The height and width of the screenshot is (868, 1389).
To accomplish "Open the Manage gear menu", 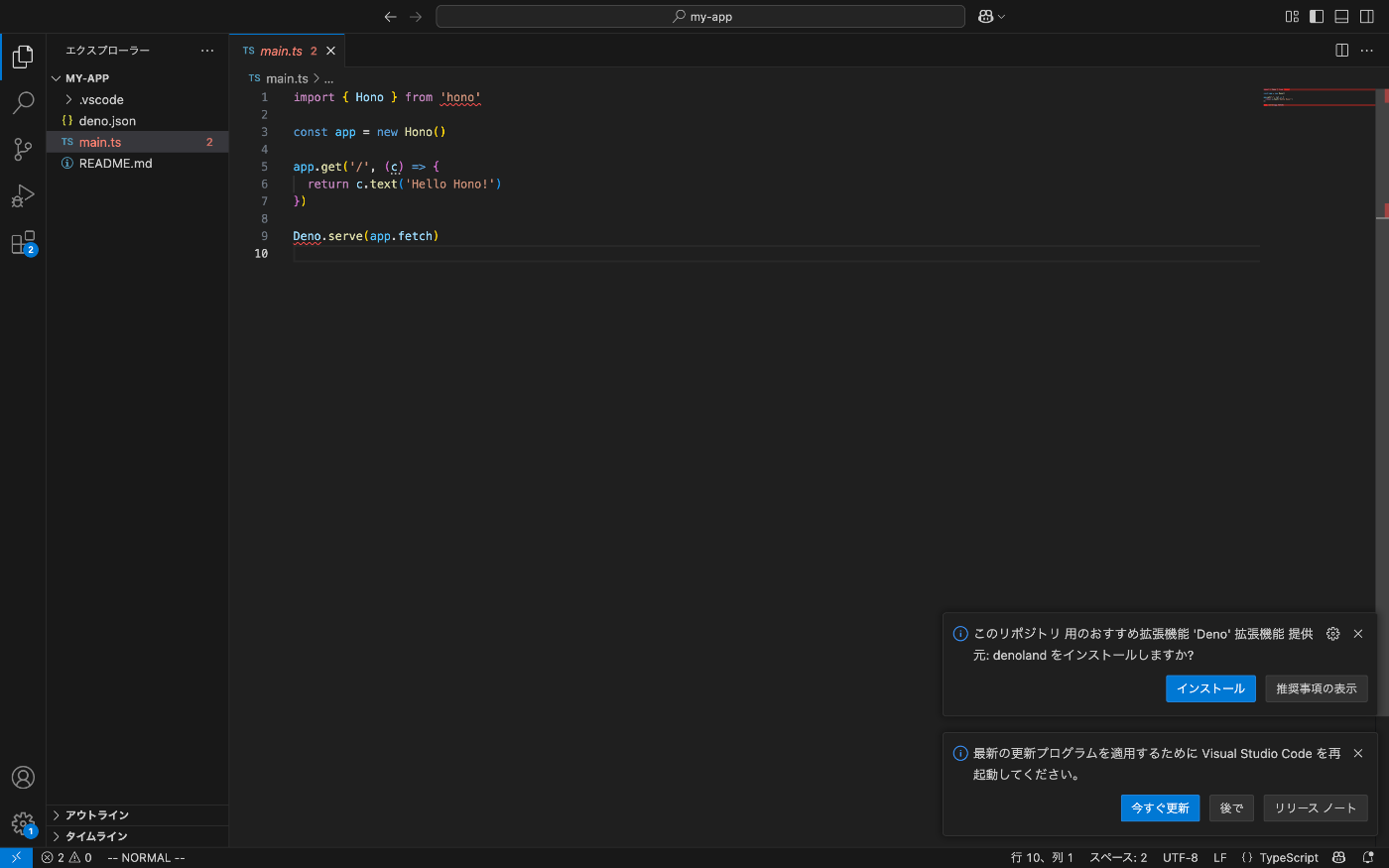I will click(23, 823).
